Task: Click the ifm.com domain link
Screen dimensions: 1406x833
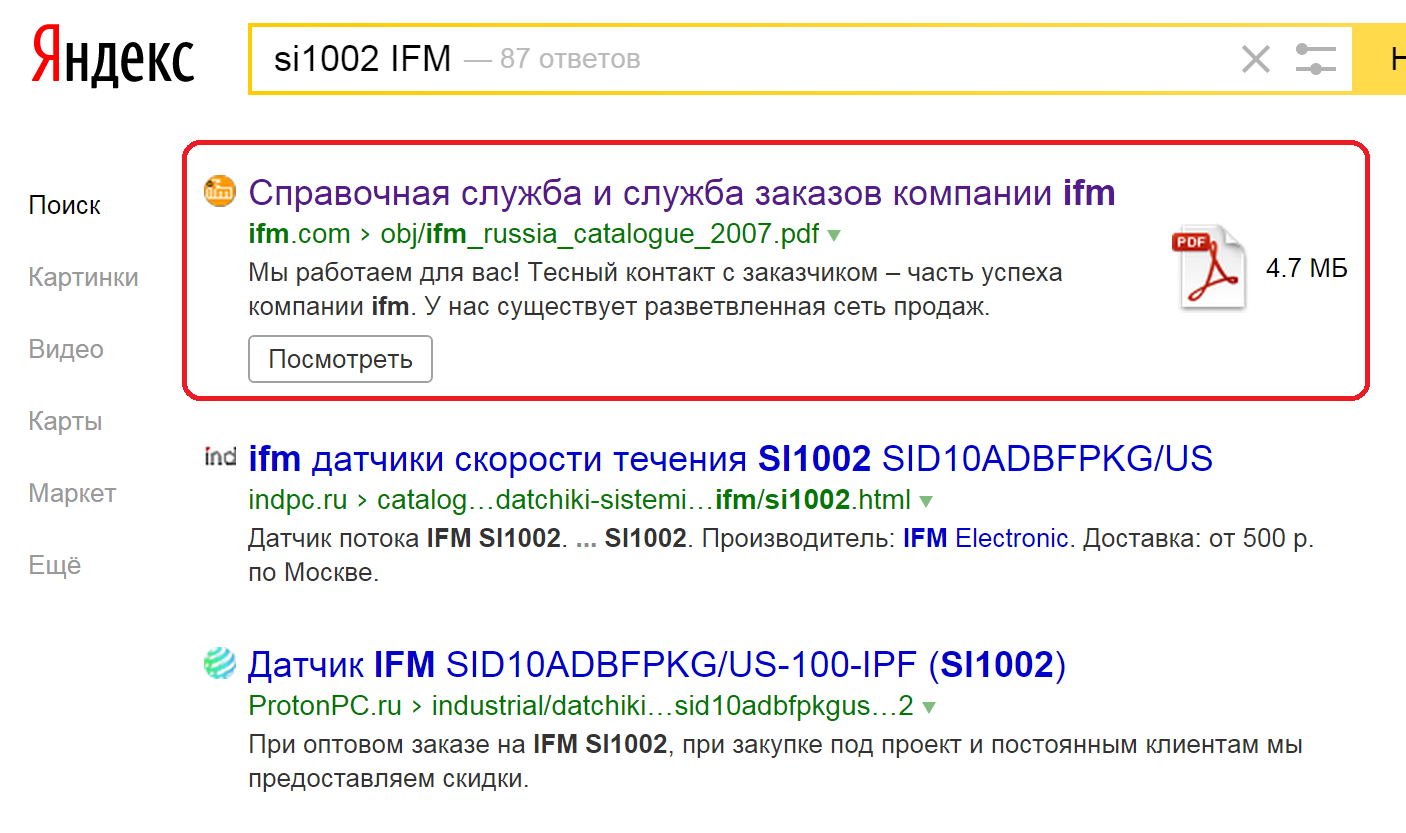Action: (299, 235)
